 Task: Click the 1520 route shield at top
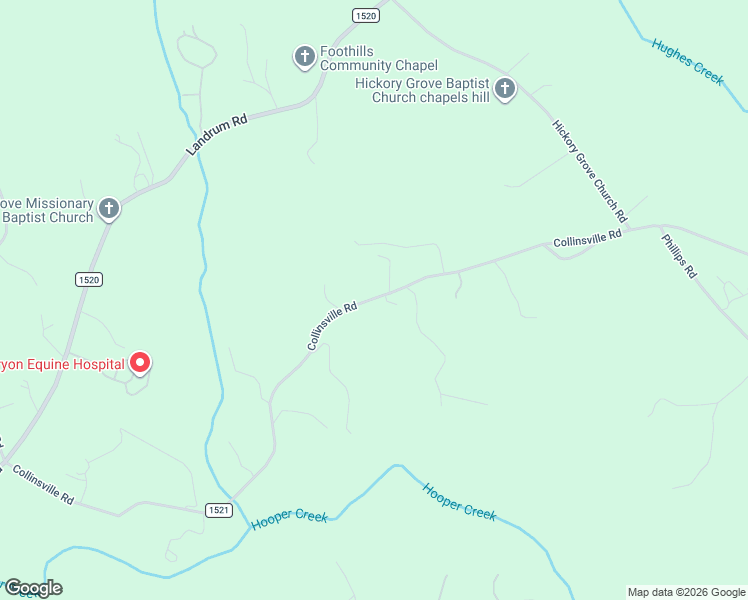366,16
